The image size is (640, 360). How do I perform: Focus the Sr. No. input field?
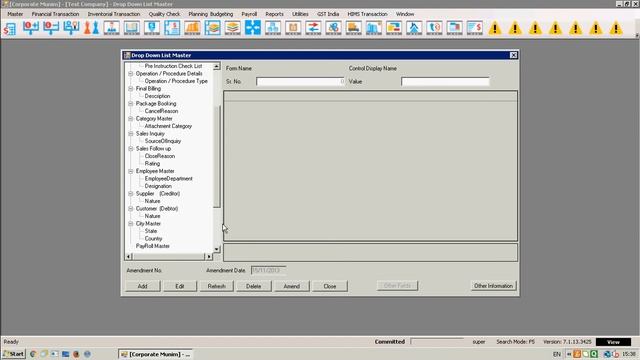tap(301, 82)
